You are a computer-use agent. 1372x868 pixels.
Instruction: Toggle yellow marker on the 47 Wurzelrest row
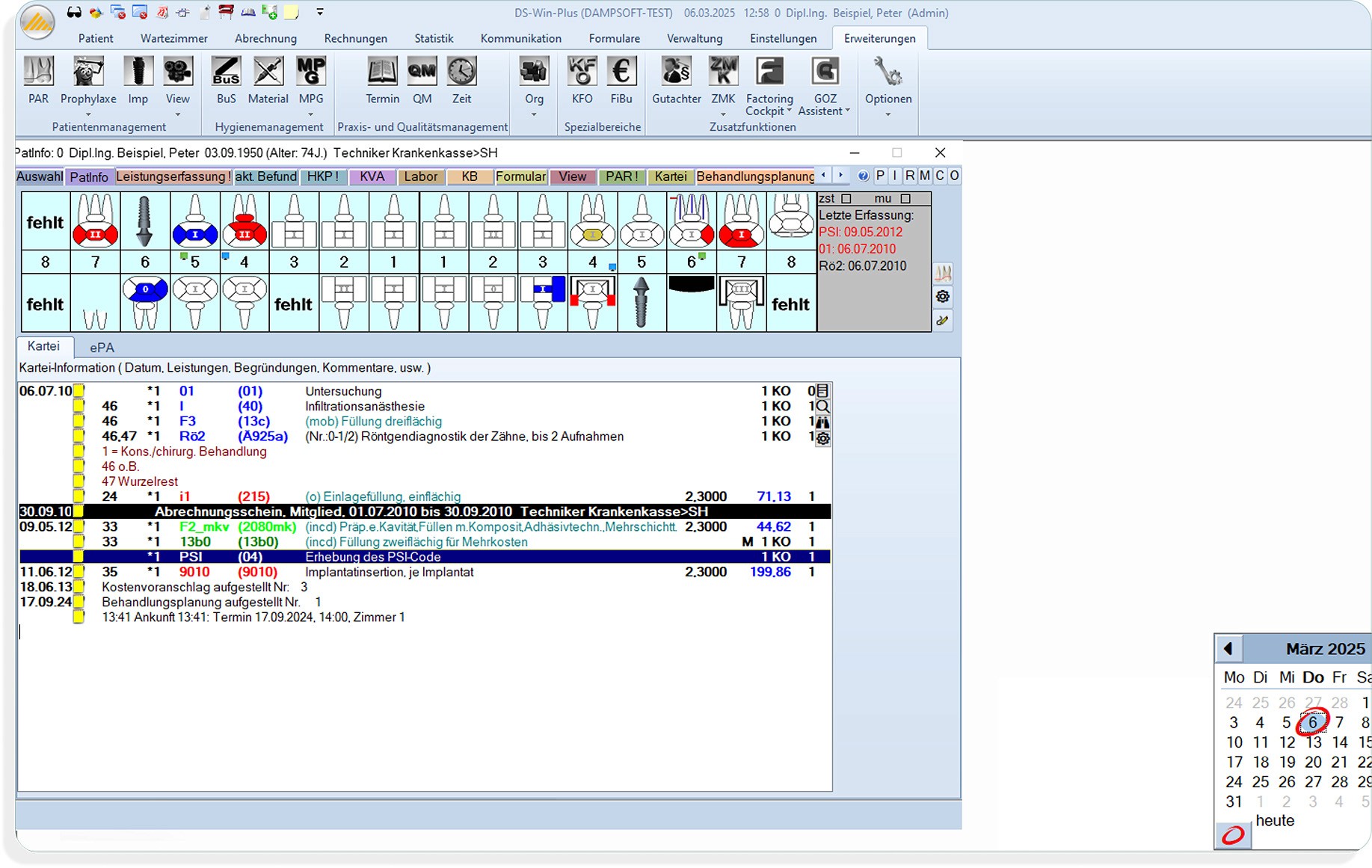(79, 481)
